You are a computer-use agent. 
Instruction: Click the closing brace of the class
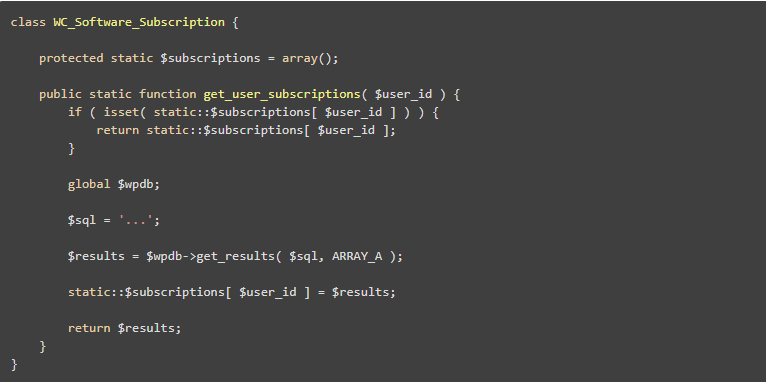pos(14,364)
